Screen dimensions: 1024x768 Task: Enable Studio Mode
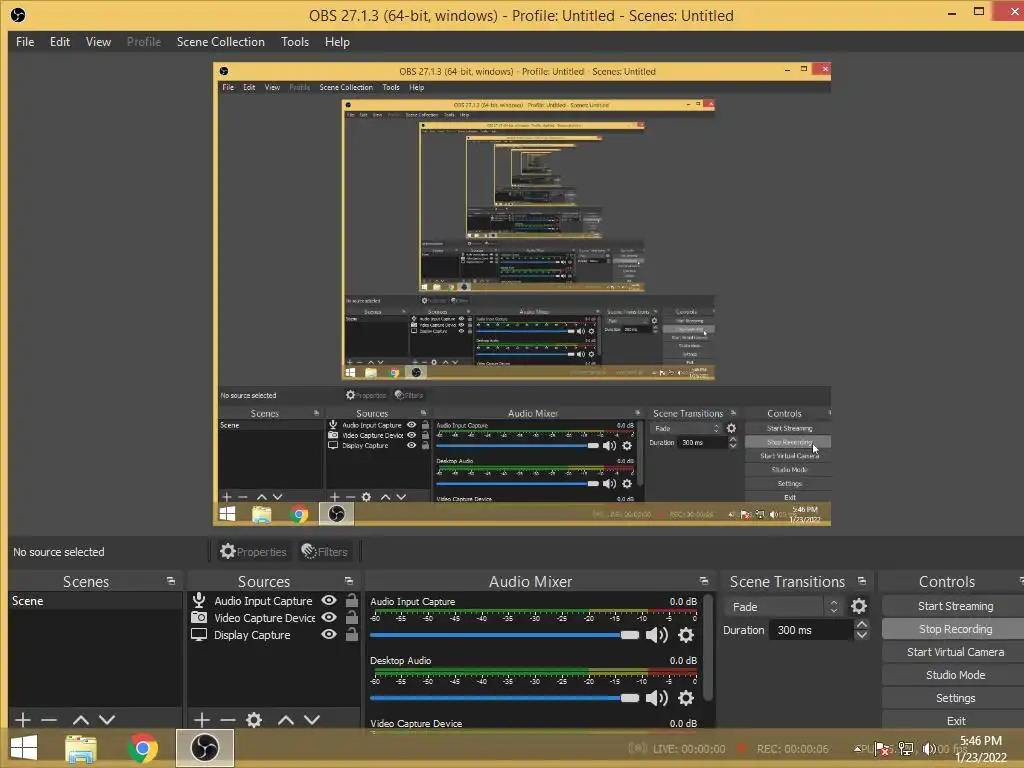point(955,675)
